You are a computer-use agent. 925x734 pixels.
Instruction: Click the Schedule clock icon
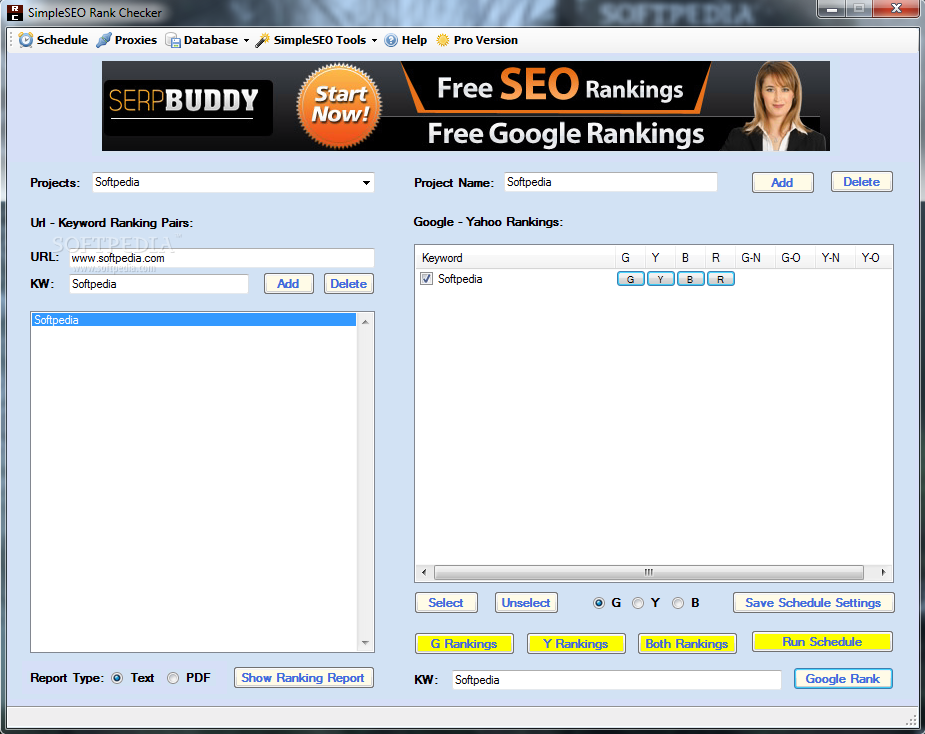(x=26, y=40)
